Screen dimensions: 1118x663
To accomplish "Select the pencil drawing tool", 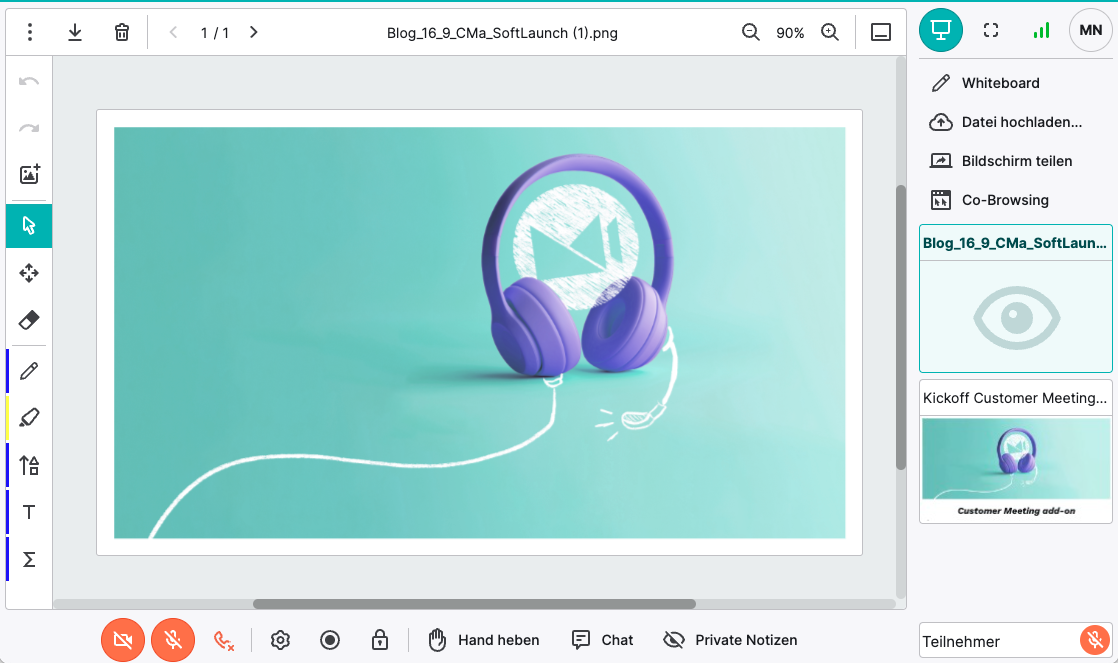I will pyautogui.click(x=29, y=371).
